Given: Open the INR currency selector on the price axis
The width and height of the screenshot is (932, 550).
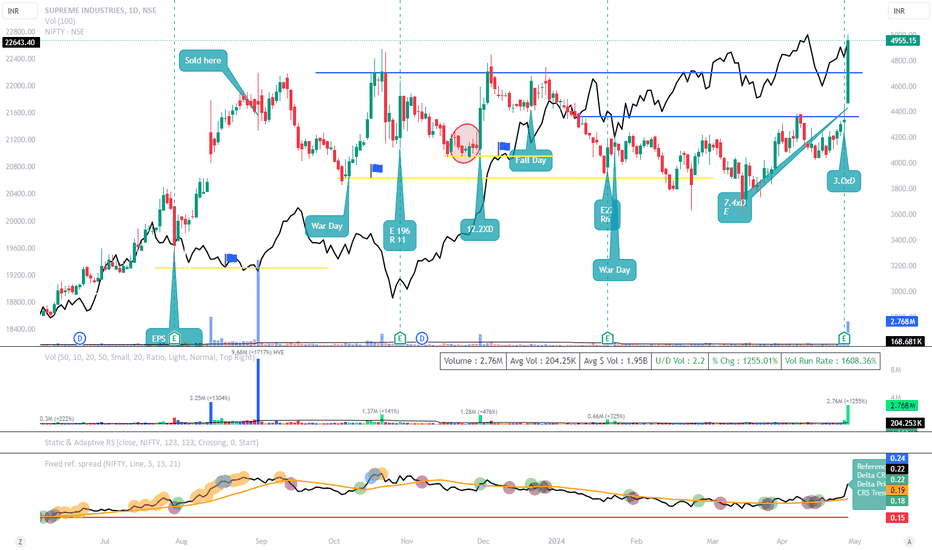Looking at the screenshot, I should tap(906, 11).
